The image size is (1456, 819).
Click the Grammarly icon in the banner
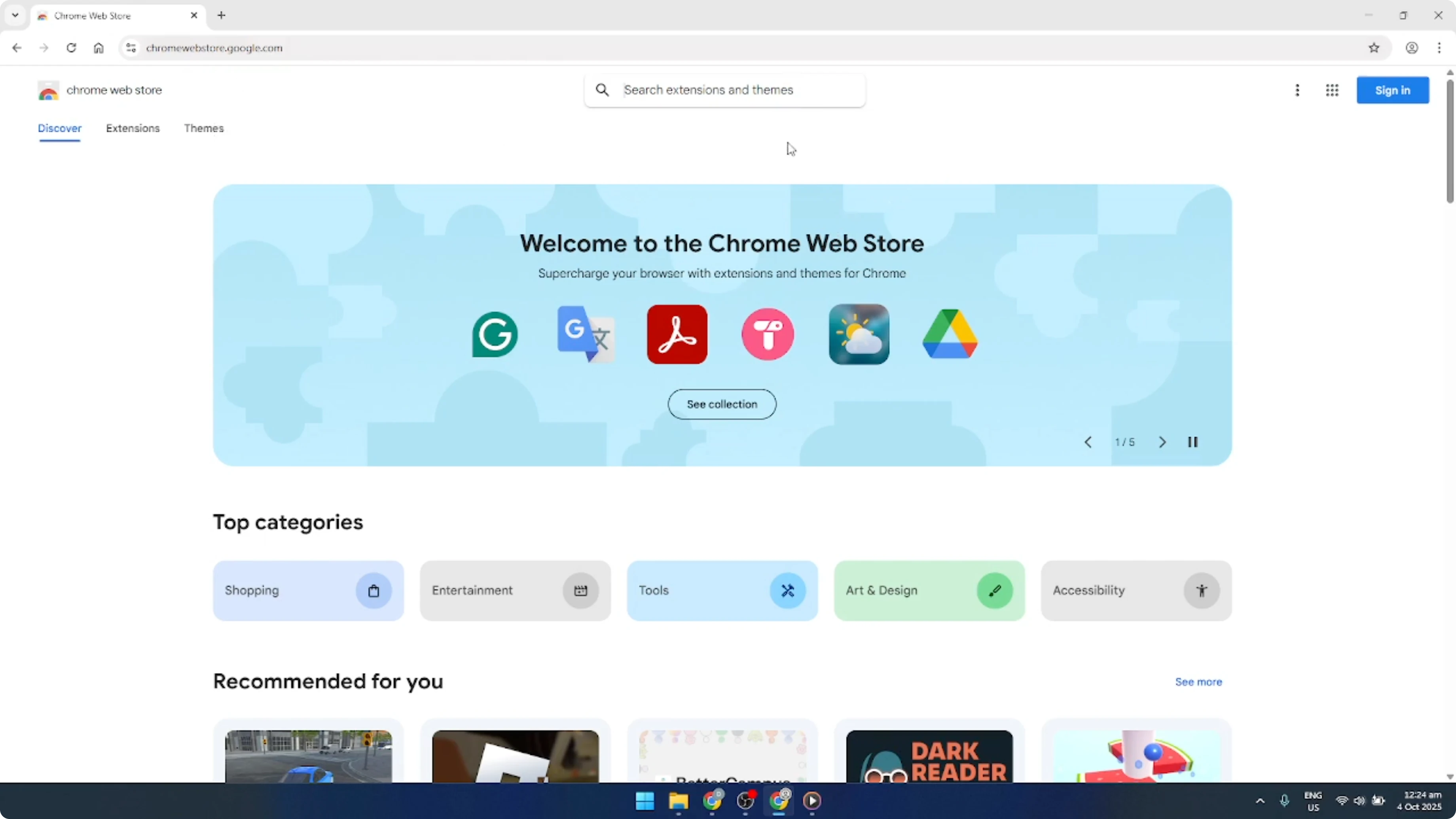tap(495, 334)
